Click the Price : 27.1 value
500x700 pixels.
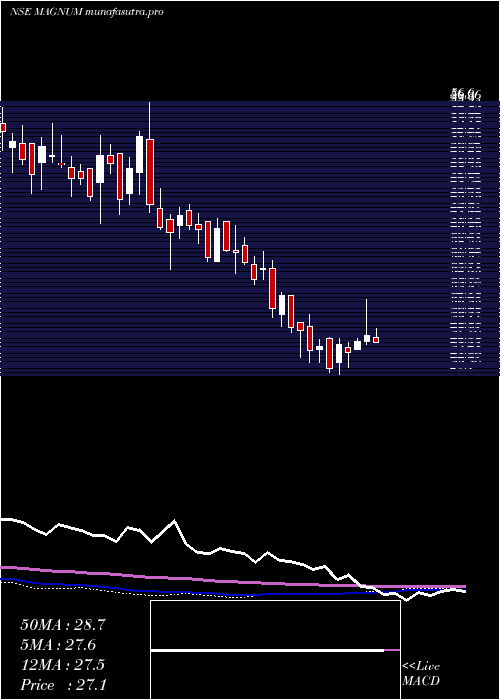pos(63,685)
